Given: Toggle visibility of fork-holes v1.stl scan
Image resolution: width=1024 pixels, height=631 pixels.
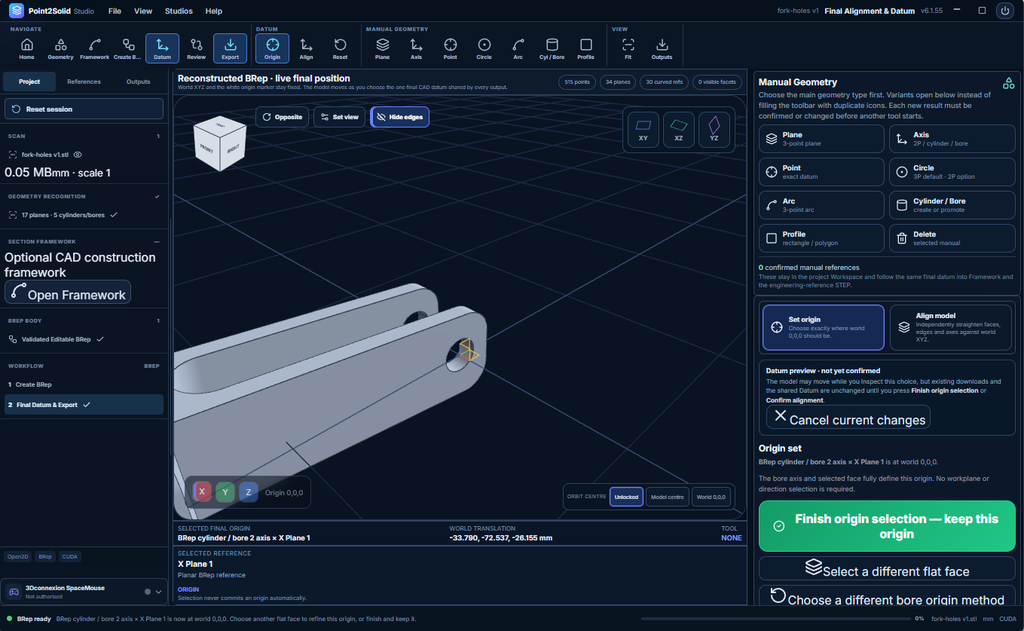Looking at the screenshot, I should click(78, 155).
